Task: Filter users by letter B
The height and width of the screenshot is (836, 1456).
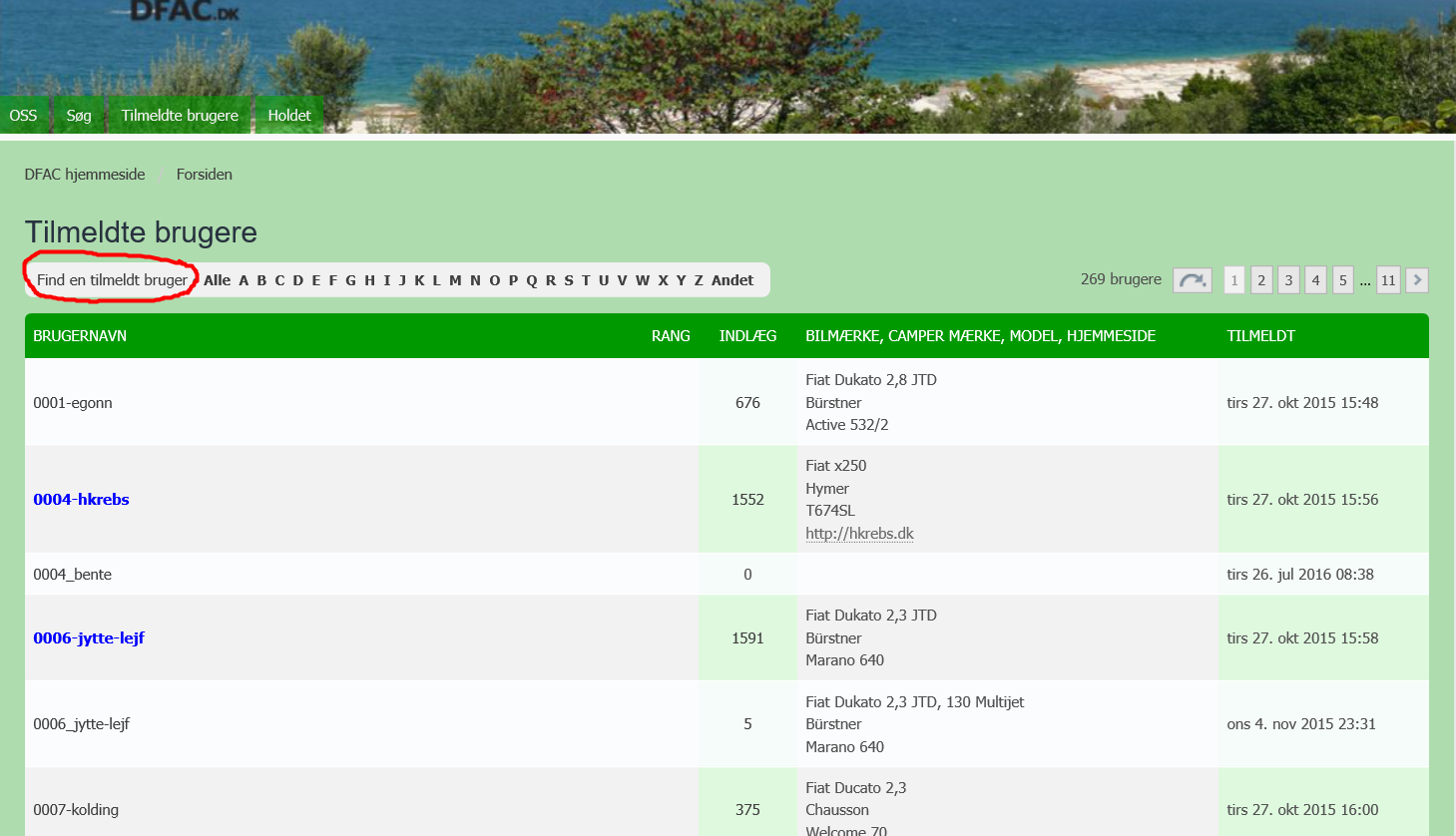Action: point(261,280)
